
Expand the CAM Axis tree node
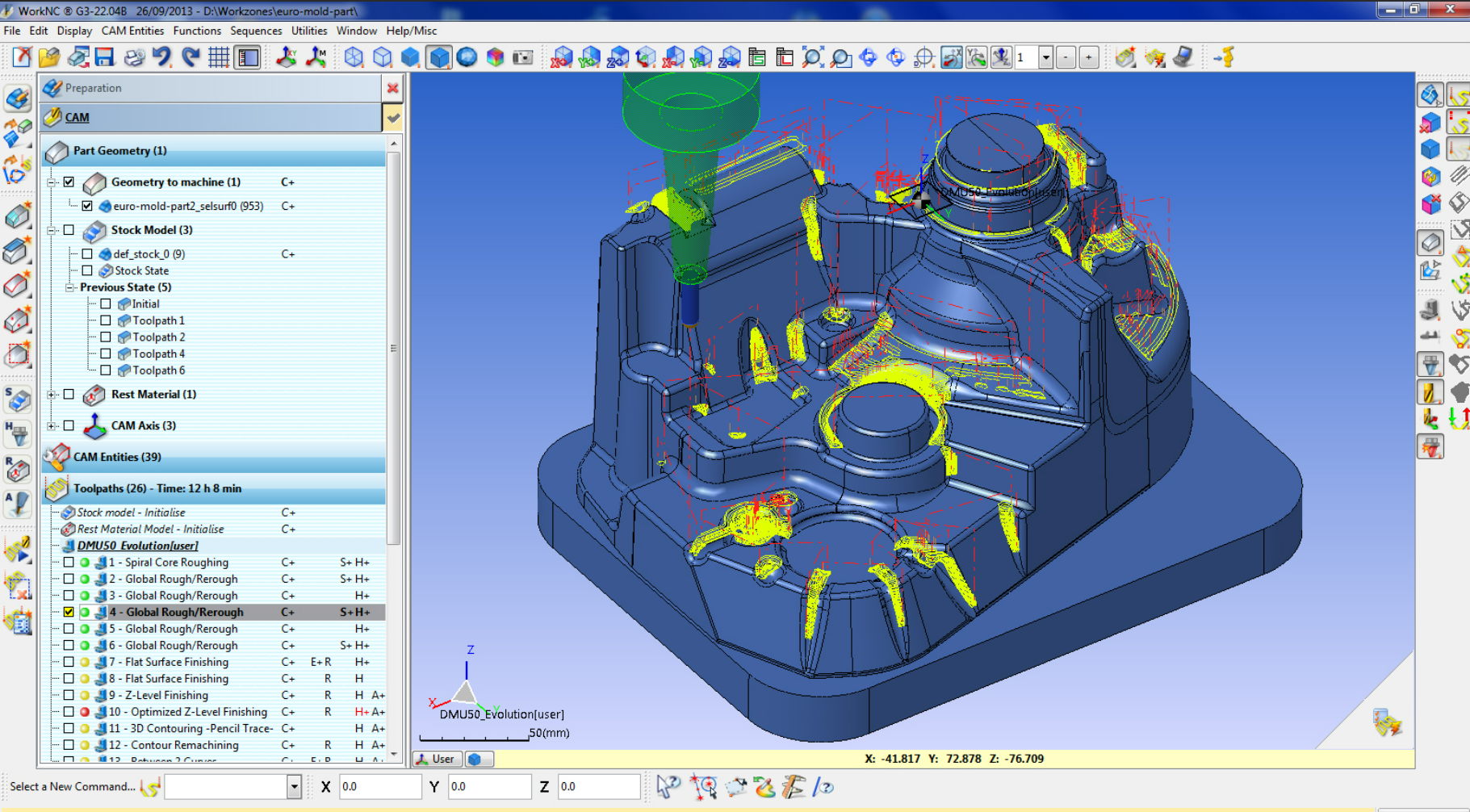click(x=52, y=425)
